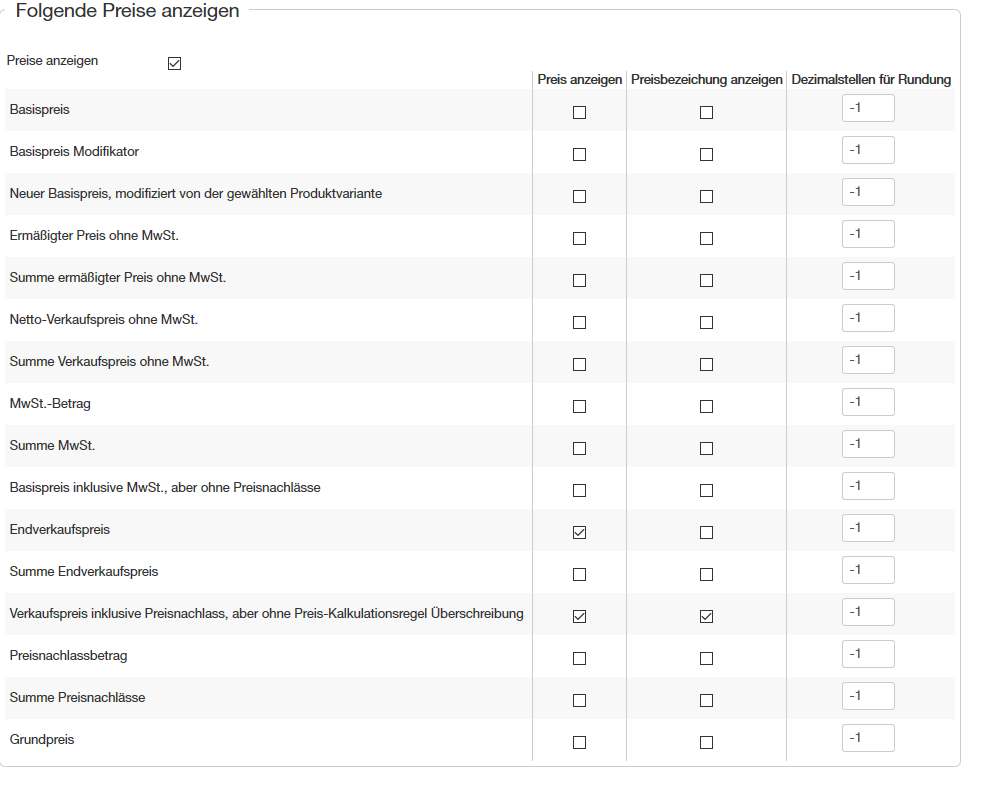Toggle 'Preisbezeichnung anzeigen' for Summe MwSt.

pyautogui.click(x=707, y=449)
